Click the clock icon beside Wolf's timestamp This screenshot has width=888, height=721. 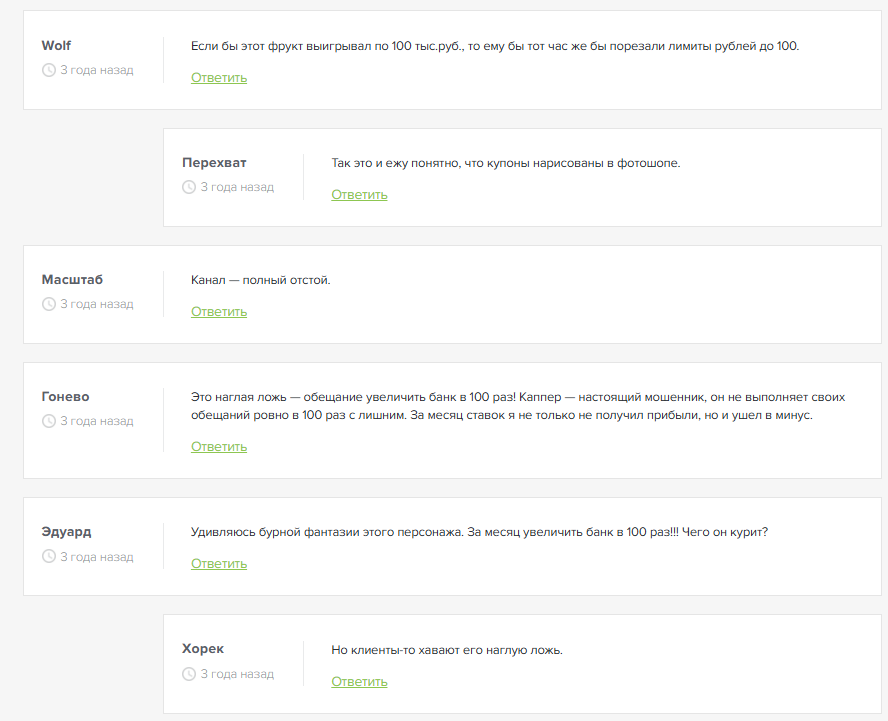click(x=49, y=70)
